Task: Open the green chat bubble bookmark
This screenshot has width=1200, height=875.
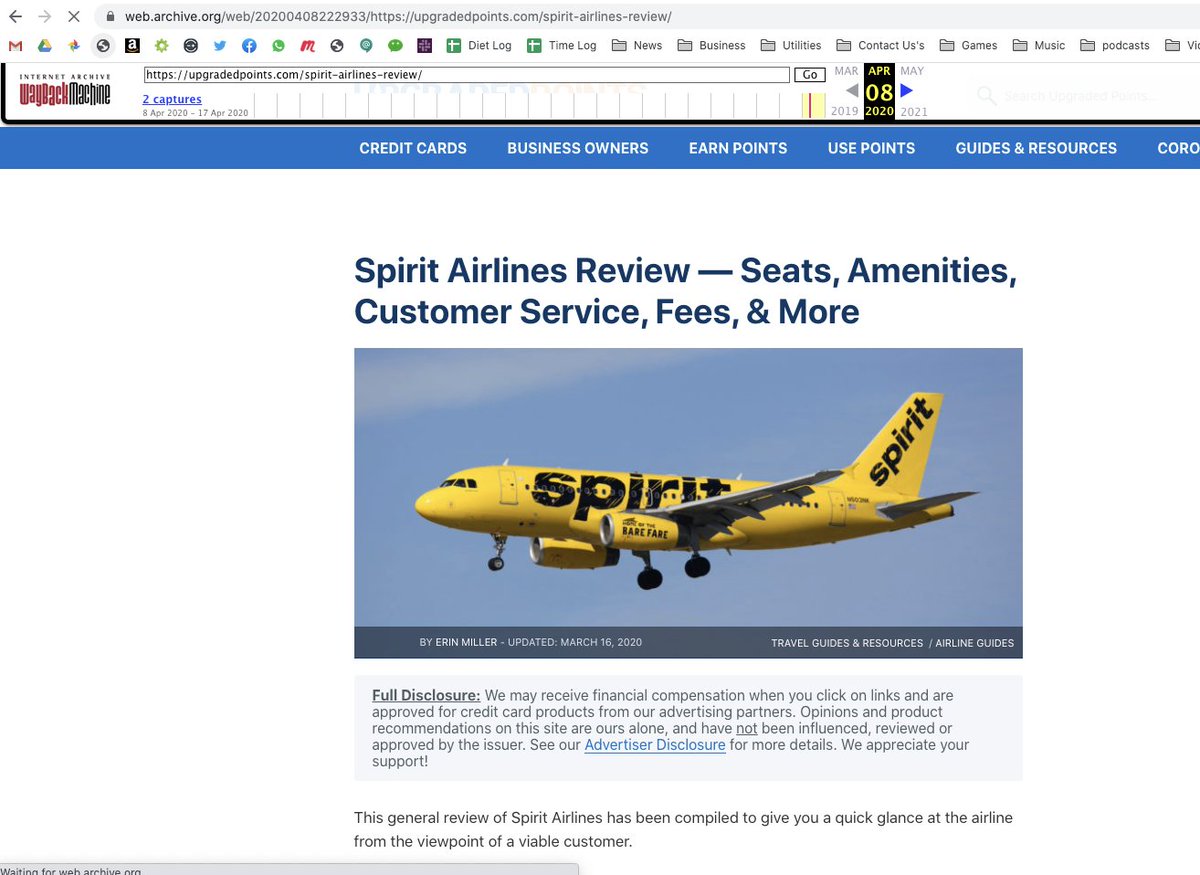Action: (x=396, y=45)
